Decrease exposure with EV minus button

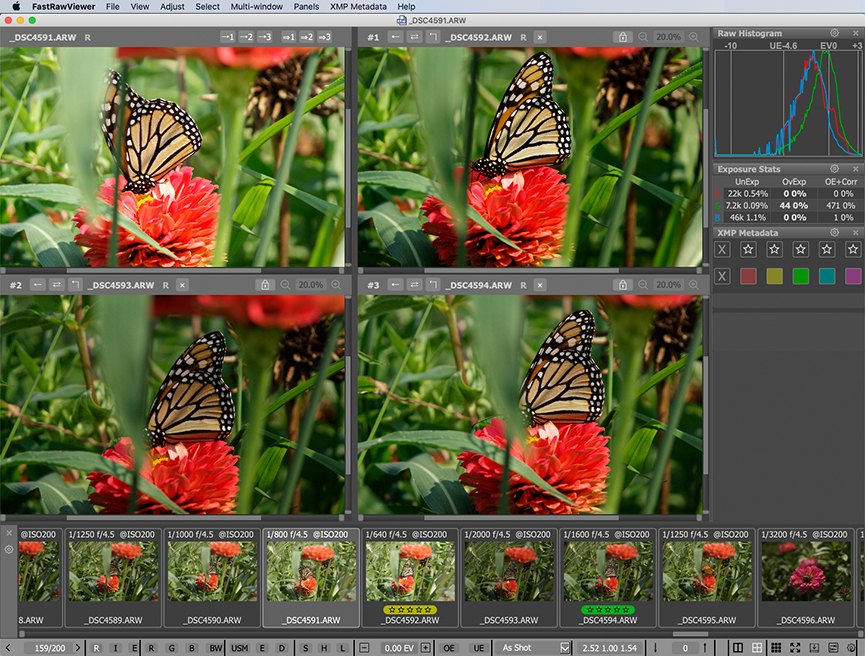[364, 648]
